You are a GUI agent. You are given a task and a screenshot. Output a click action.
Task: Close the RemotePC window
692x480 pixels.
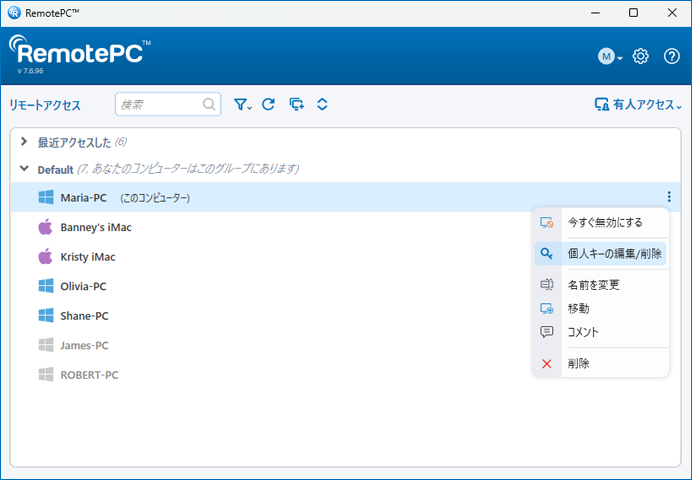click(672, 13)
